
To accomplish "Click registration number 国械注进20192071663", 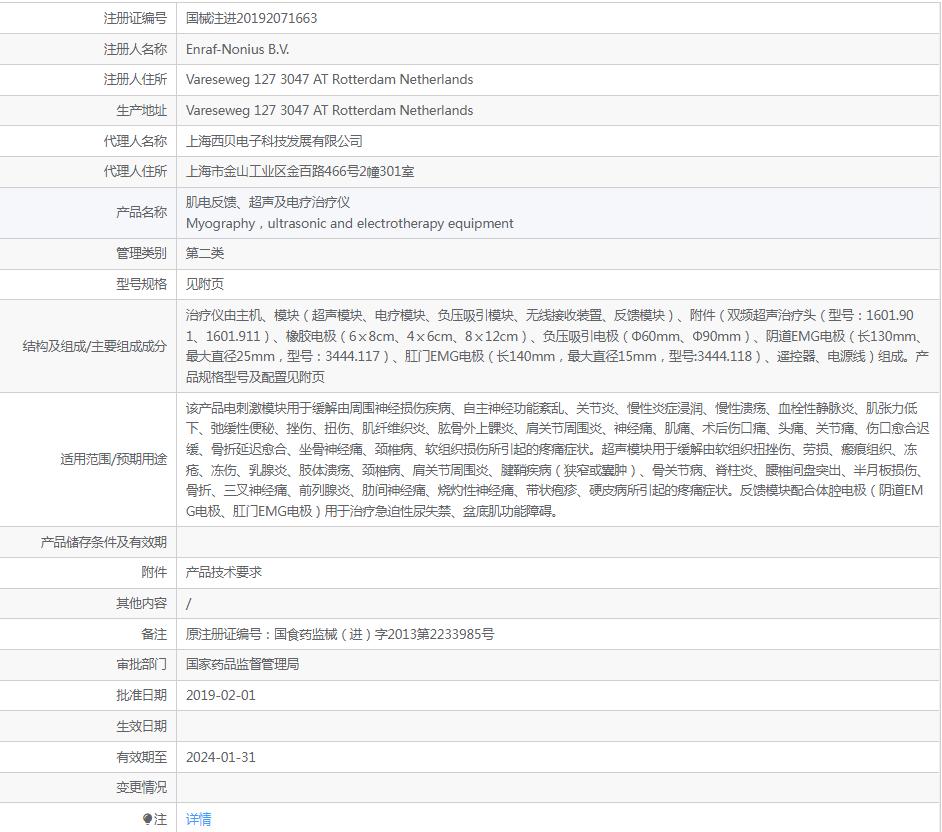I will (252, 18).
